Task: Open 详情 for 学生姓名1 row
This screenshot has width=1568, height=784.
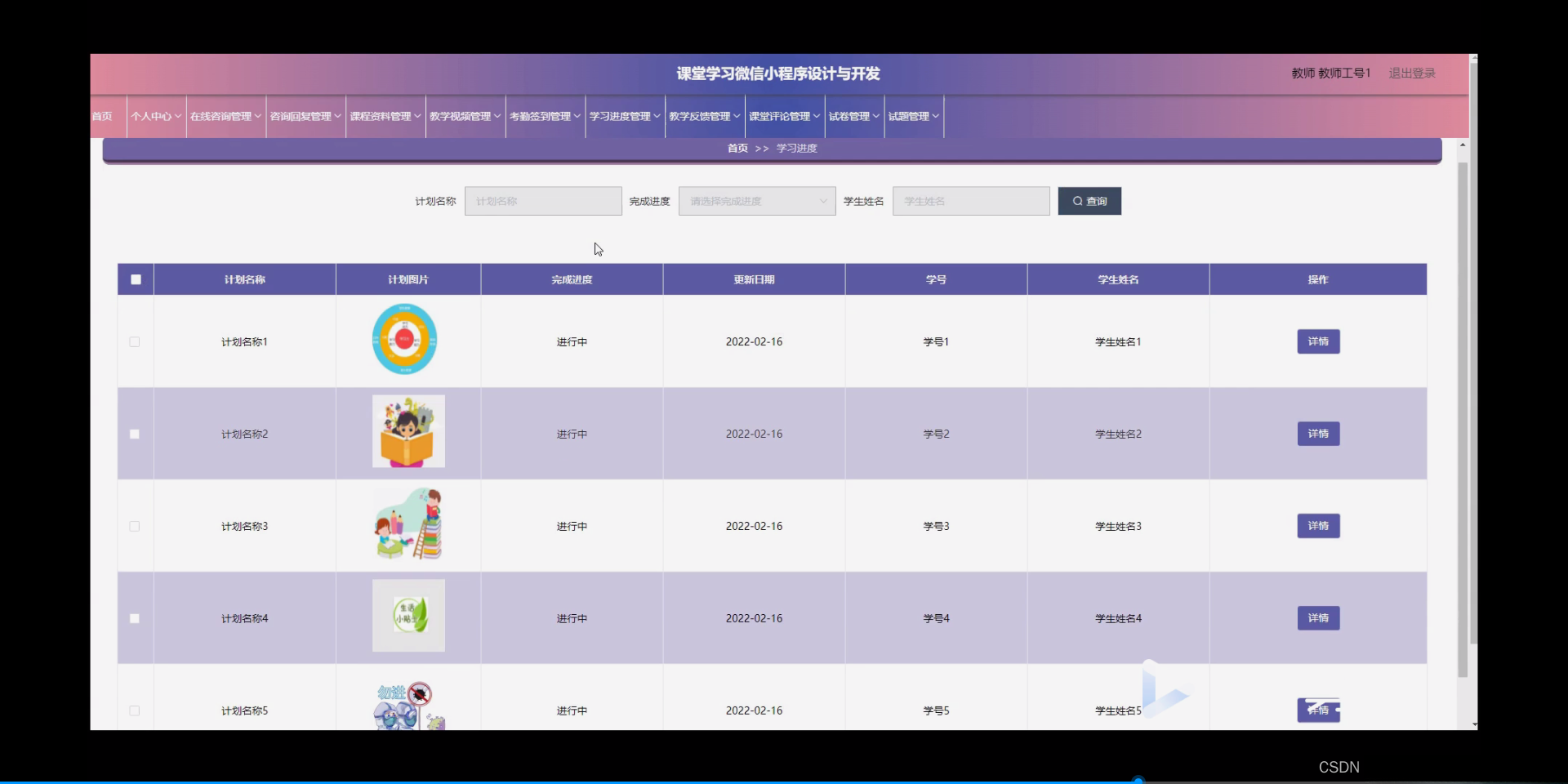Action: coord(1318,341)
